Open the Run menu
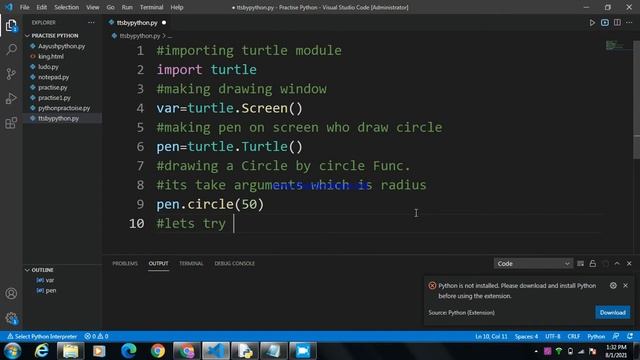 (127, 7)
